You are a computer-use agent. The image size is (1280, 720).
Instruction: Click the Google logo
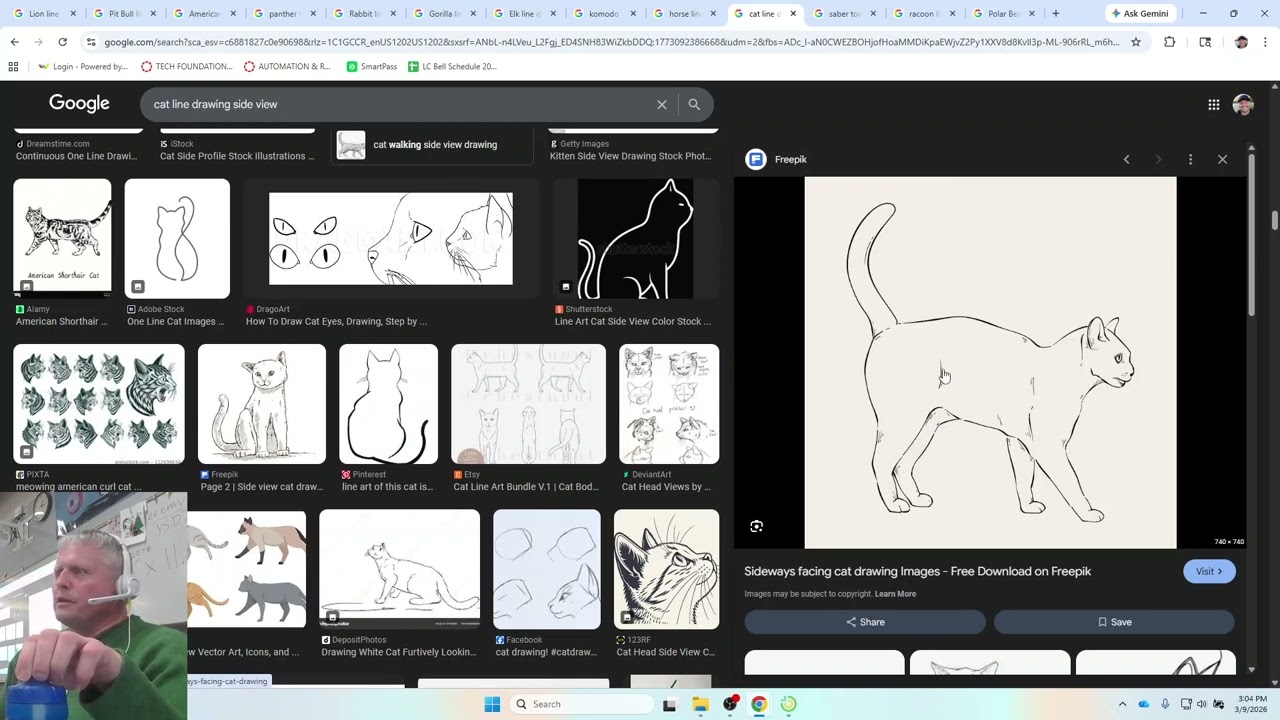(x=79, y=103)
